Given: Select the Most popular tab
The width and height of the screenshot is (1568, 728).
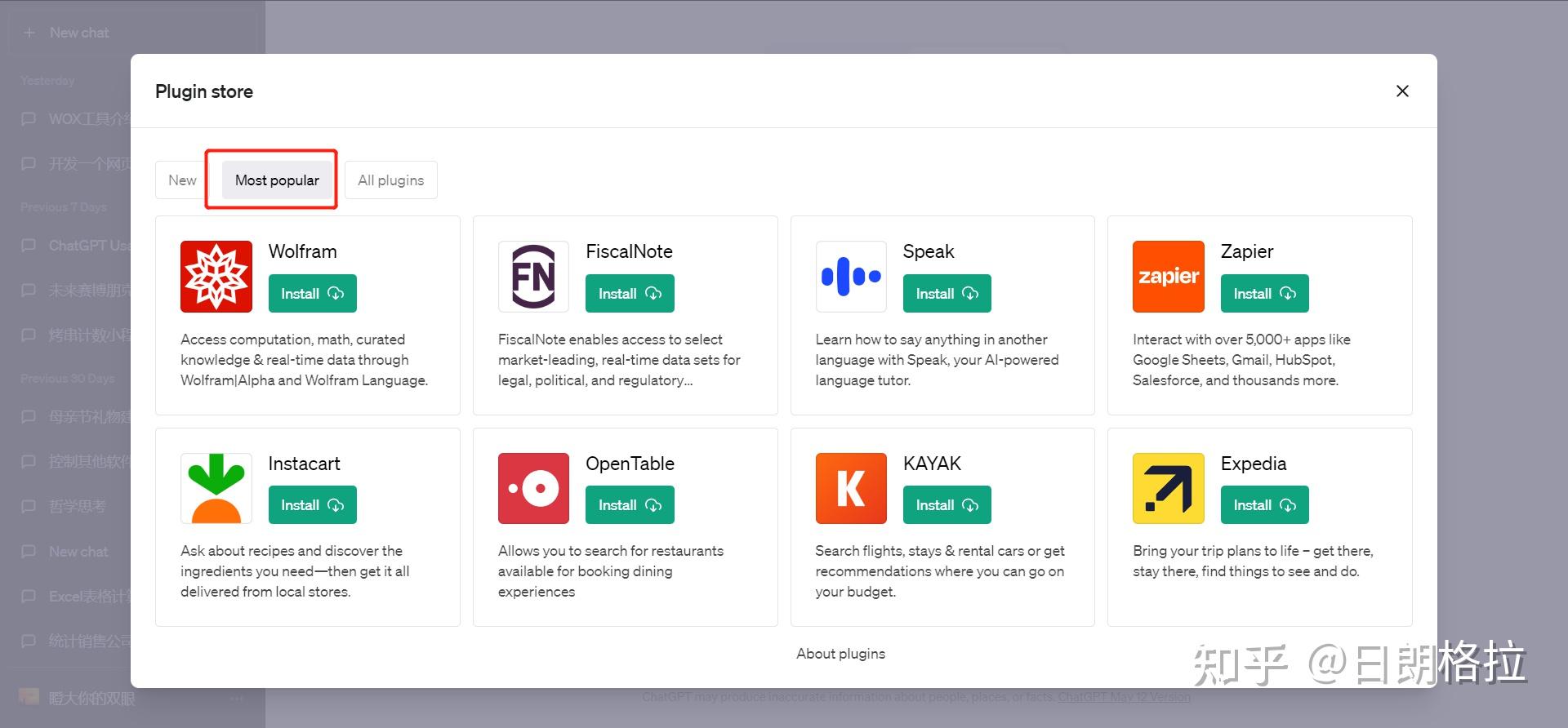Looking at the screenshot, I should (x=277, y=180).
